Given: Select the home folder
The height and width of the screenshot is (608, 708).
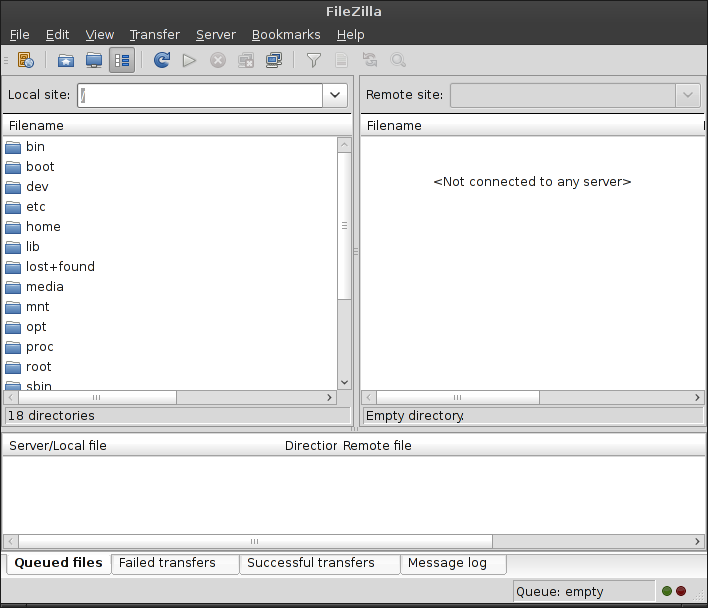Looking at the screenshot, I should point(43,227).
